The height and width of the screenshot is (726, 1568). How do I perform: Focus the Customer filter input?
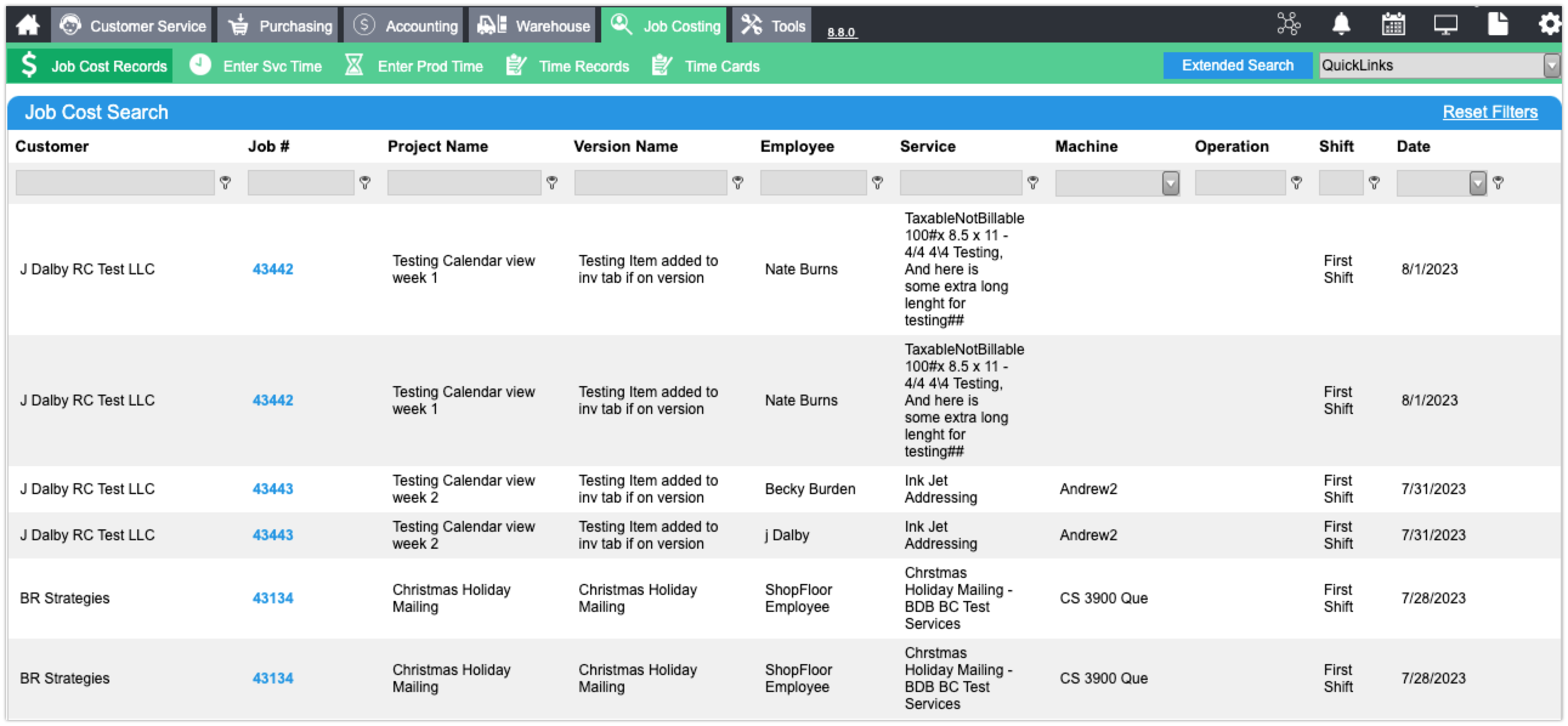(115, 183)
